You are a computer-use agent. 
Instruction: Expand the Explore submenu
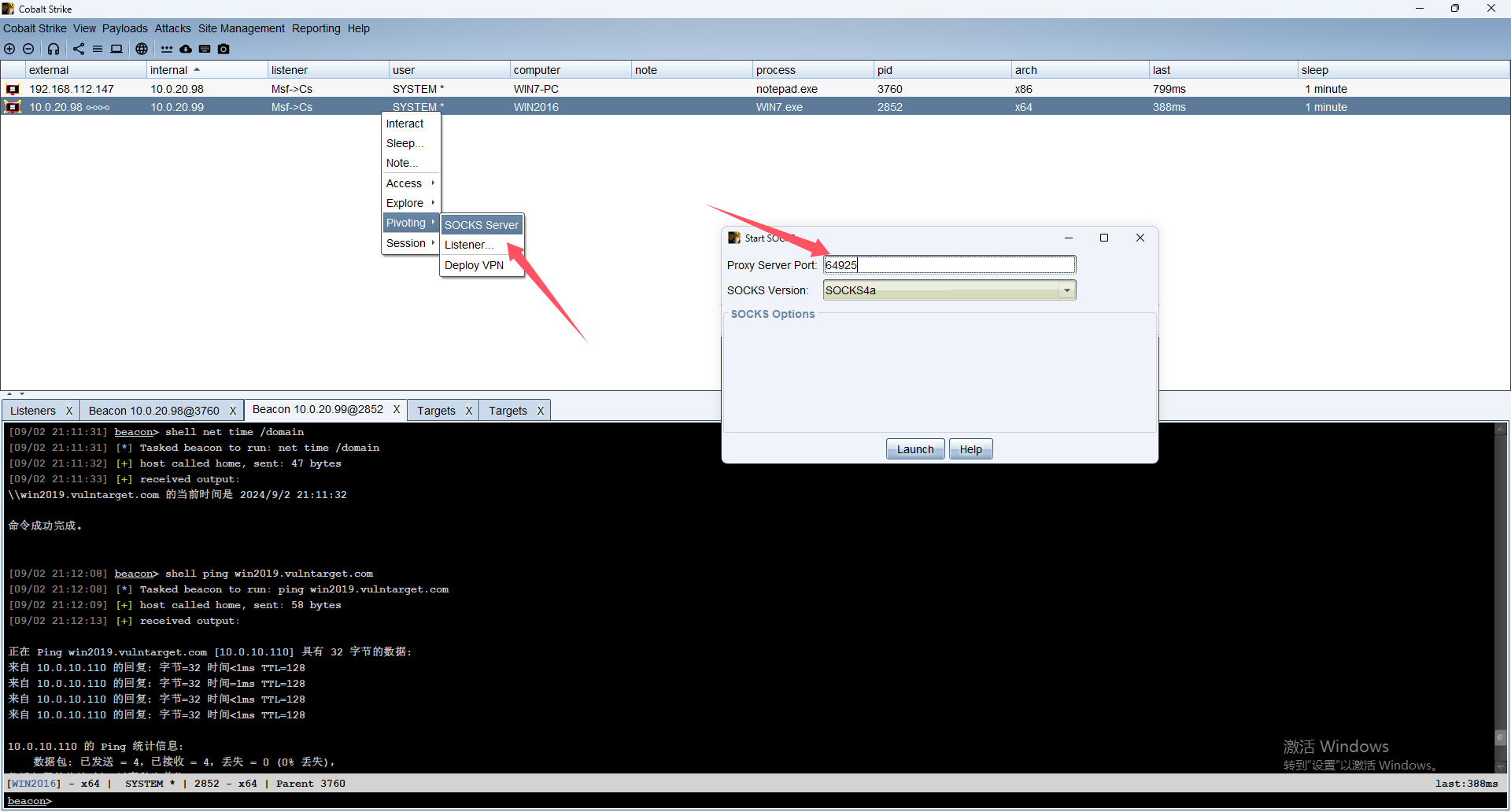[411, 203]
